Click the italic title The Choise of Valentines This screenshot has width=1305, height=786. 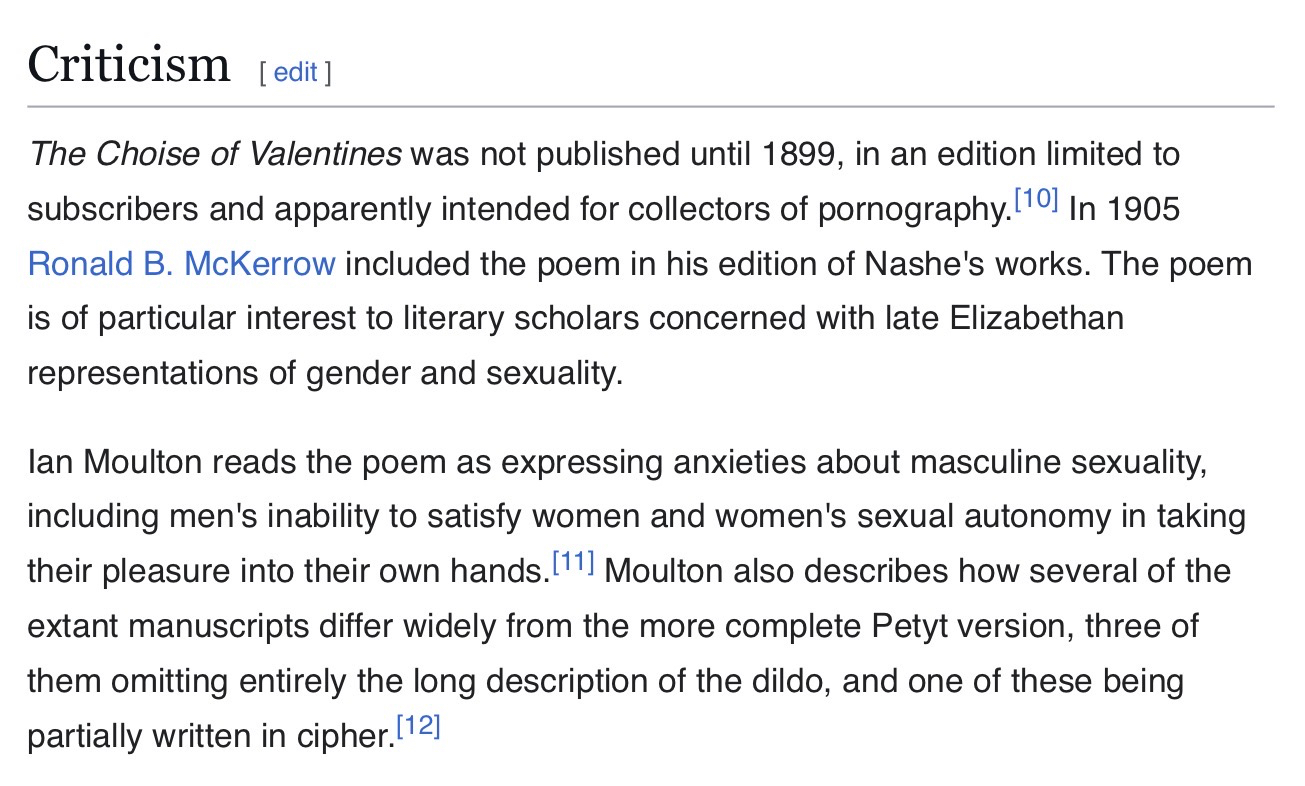(x=215, y=154)
